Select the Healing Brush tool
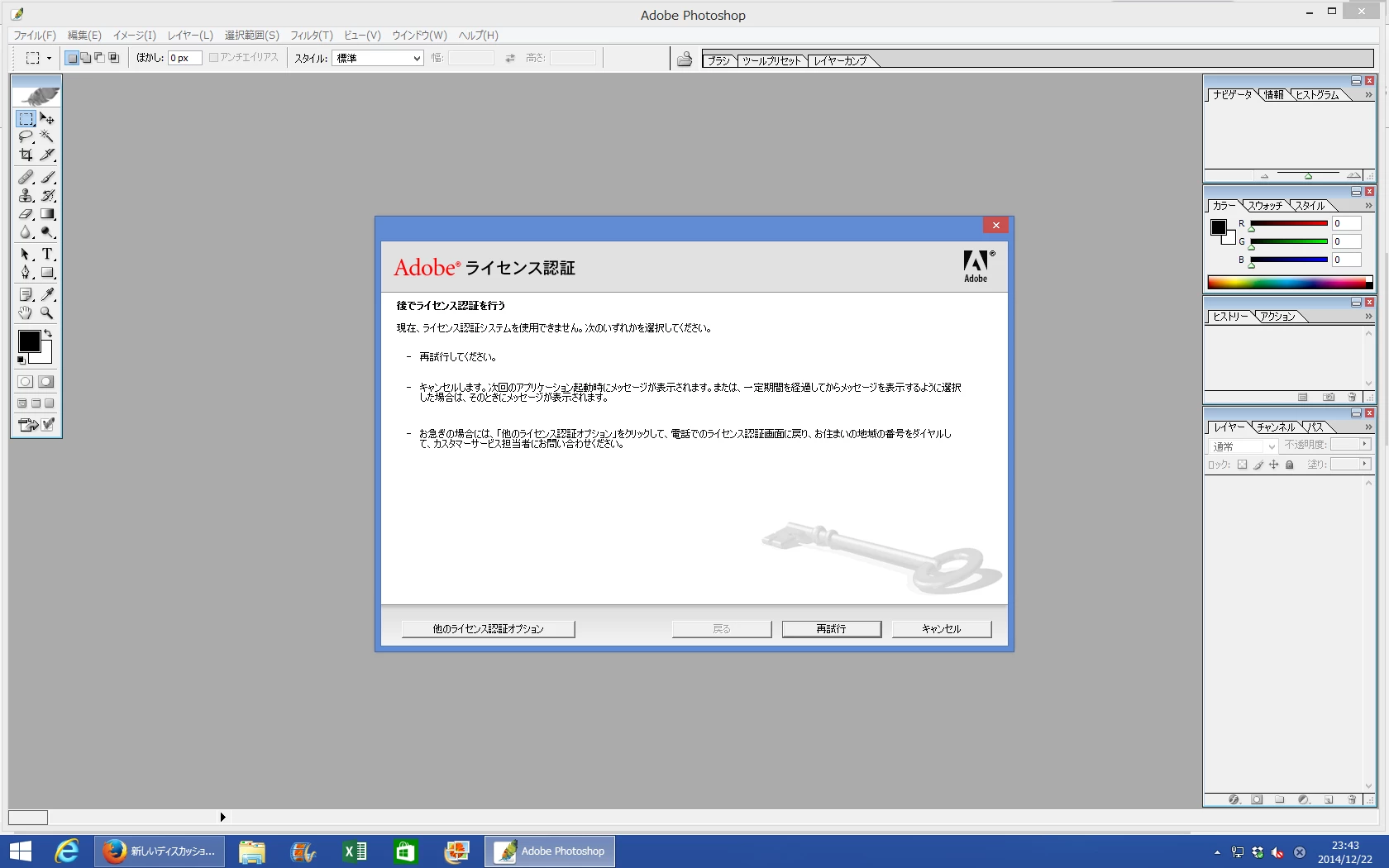This screenshot has height=868, width=1389. click(x=26, y=177)
